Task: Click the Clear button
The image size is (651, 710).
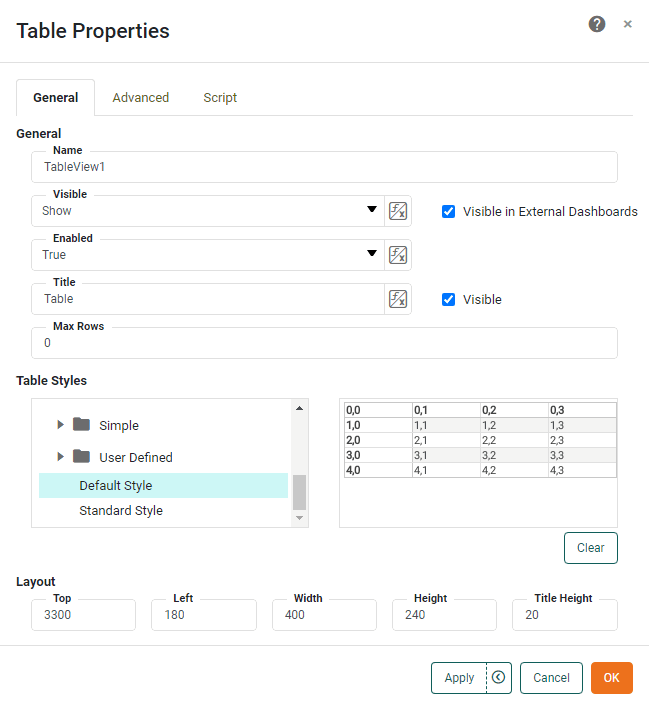Action: click(592, 548)
